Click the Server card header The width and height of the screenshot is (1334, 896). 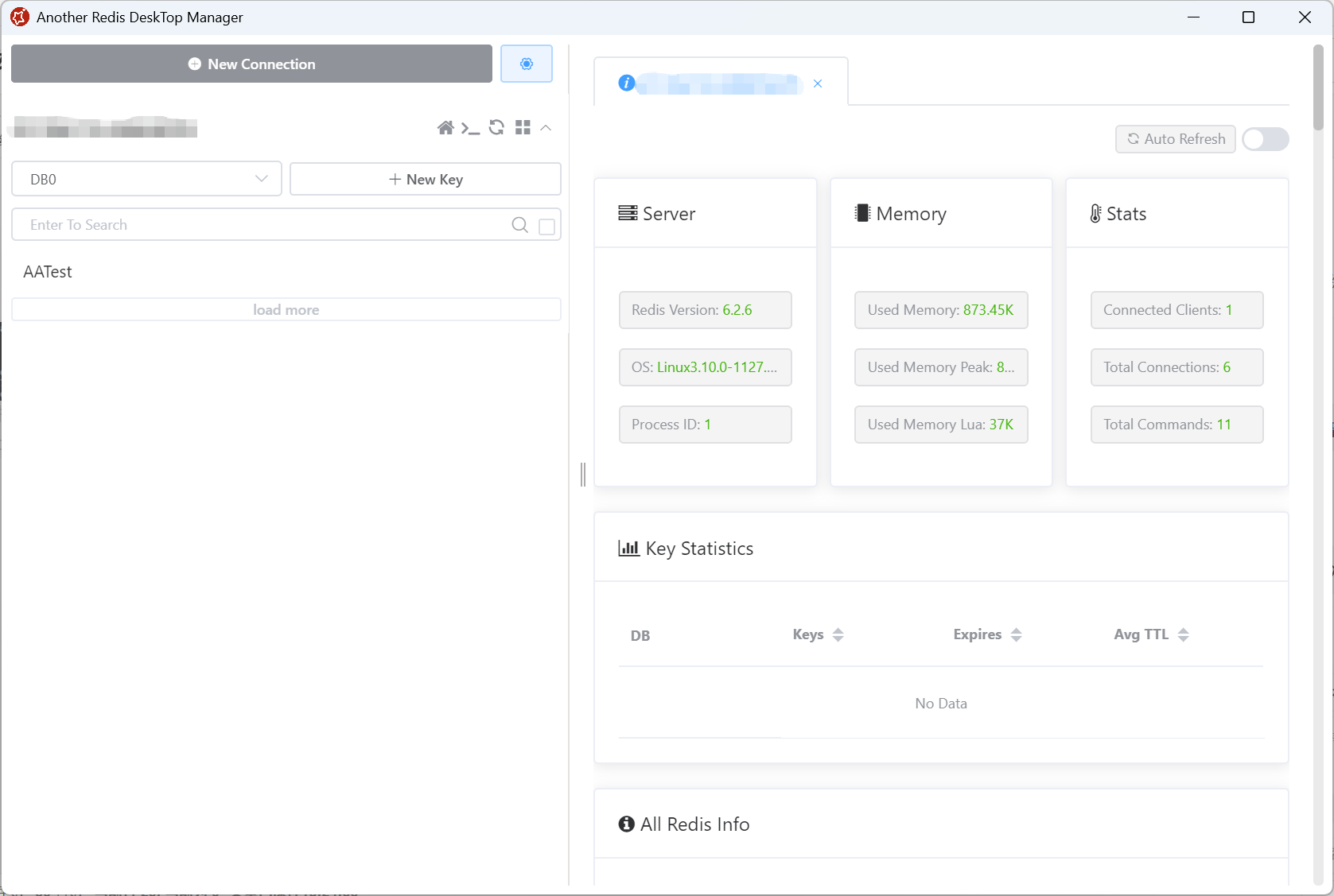point(706,213)
